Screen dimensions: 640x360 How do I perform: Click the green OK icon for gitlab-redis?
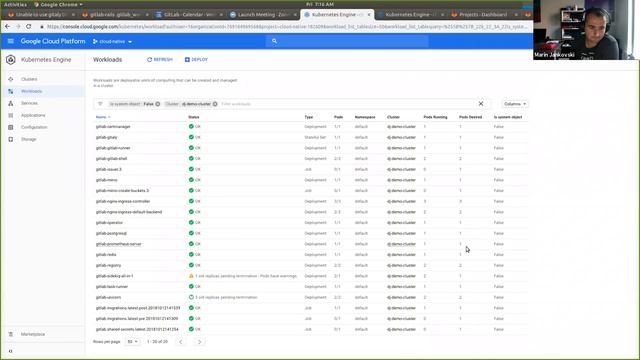pyautogui.click(x=191, y=254)
